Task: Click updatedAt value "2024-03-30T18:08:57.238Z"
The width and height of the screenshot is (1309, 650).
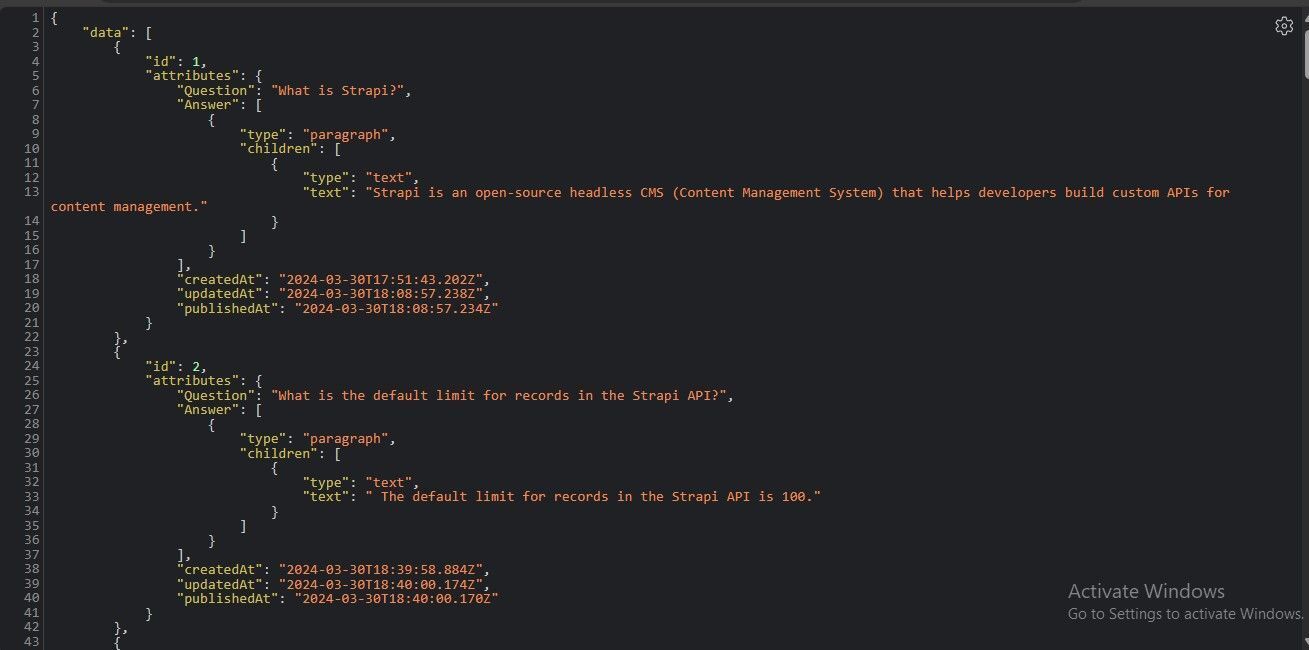Action: click(383, 294)
